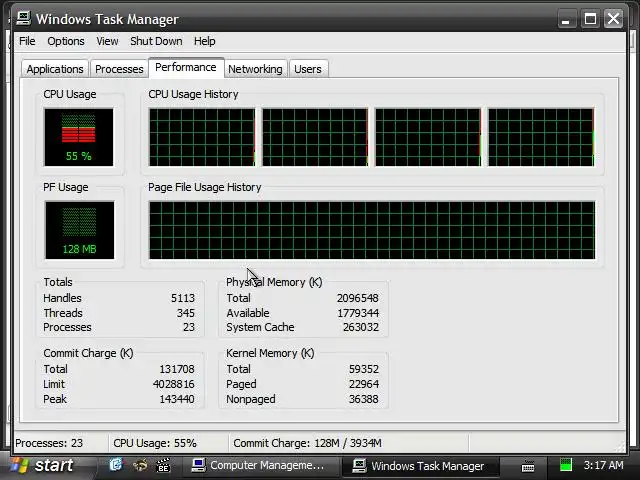
Task: Click the Totals Processes value 23
Action: (189, 327)
